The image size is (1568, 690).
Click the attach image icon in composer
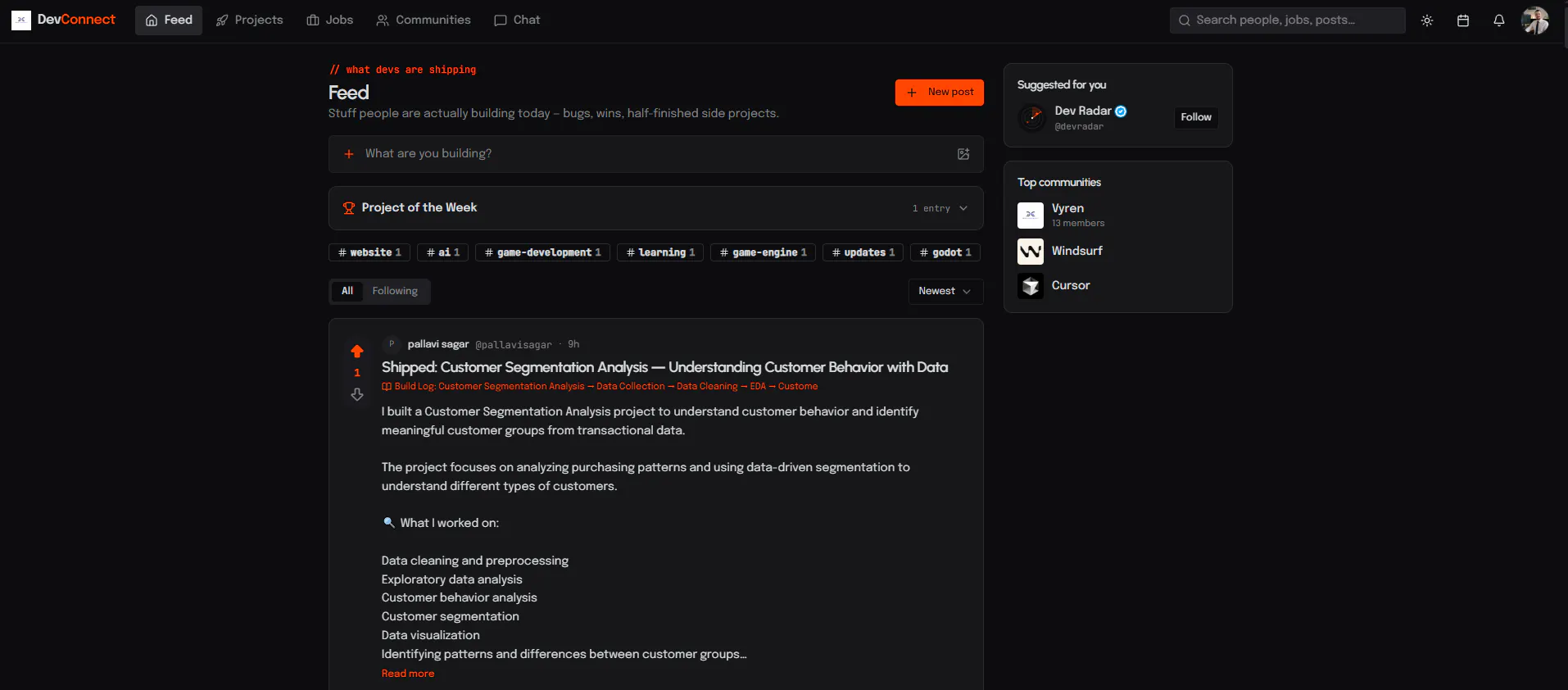coord(963,154)
